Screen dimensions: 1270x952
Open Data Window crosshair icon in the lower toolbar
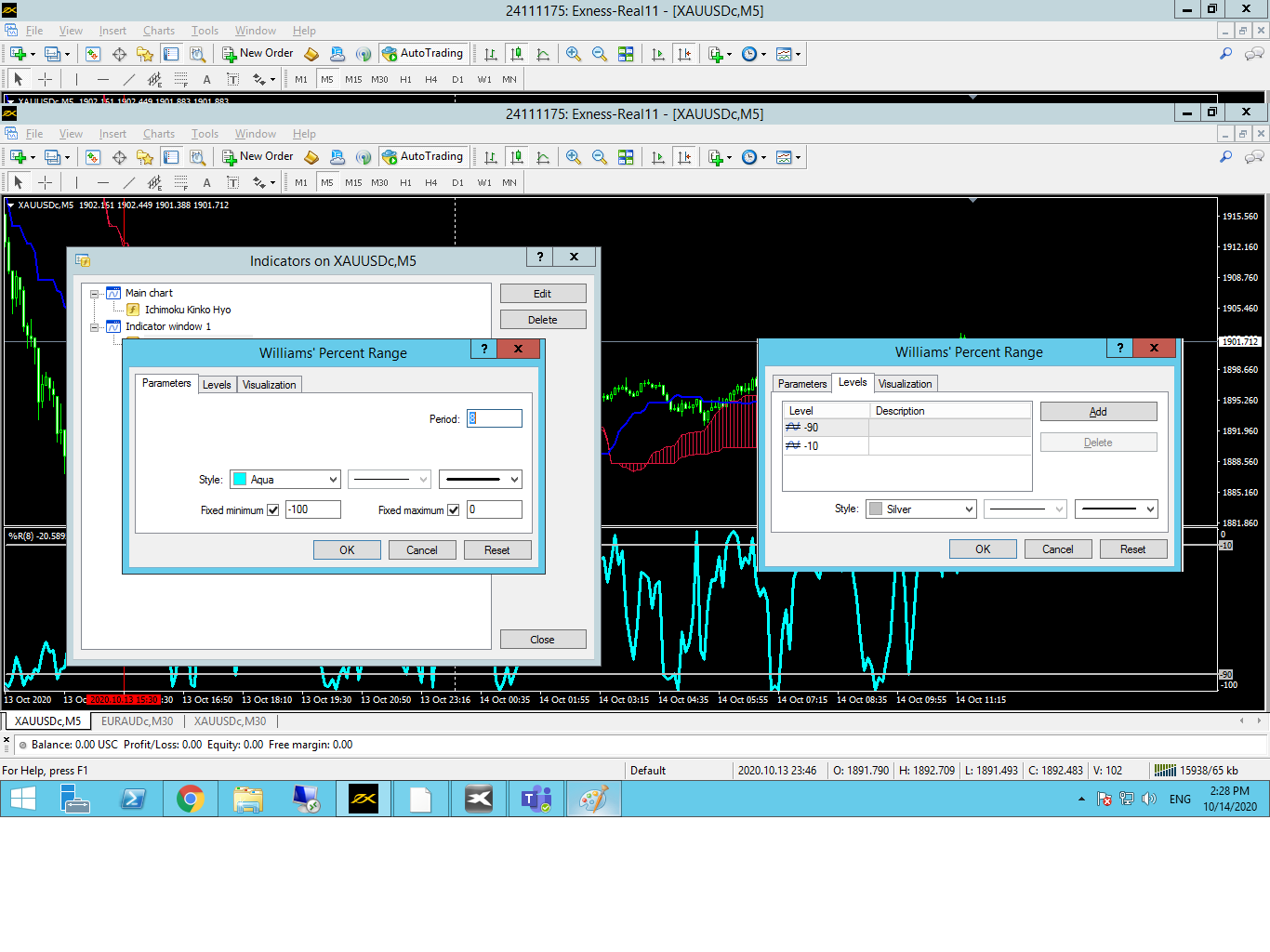point(119,157)
